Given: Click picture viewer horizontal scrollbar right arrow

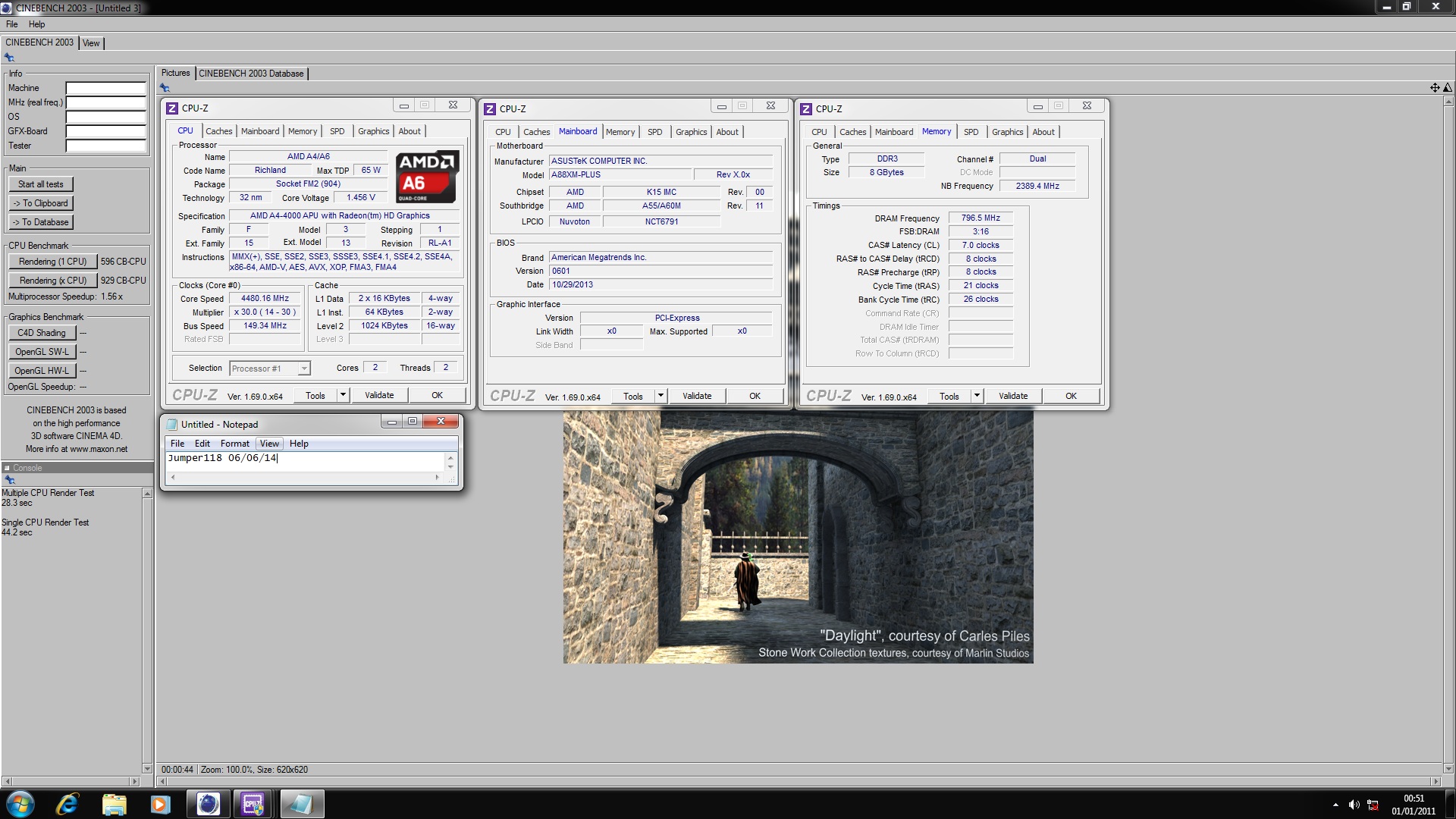Looking at the screenshot, I should (x=1435, y=781).
